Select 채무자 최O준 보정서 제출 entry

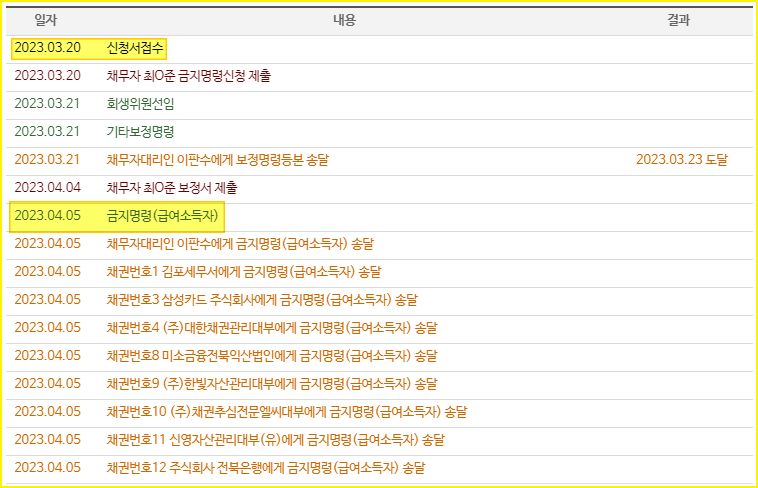172,188
